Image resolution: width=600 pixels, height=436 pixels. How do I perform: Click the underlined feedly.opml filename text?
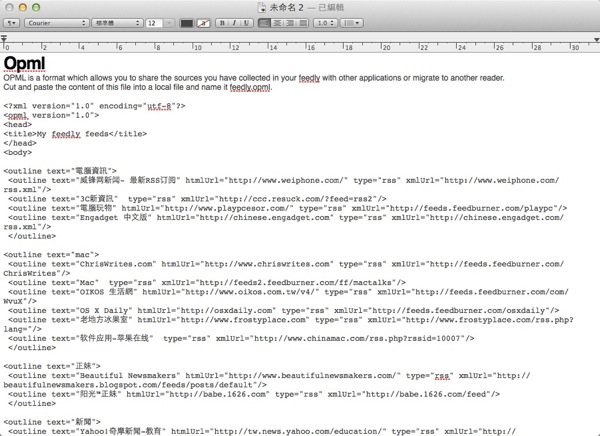coord(250,87)
